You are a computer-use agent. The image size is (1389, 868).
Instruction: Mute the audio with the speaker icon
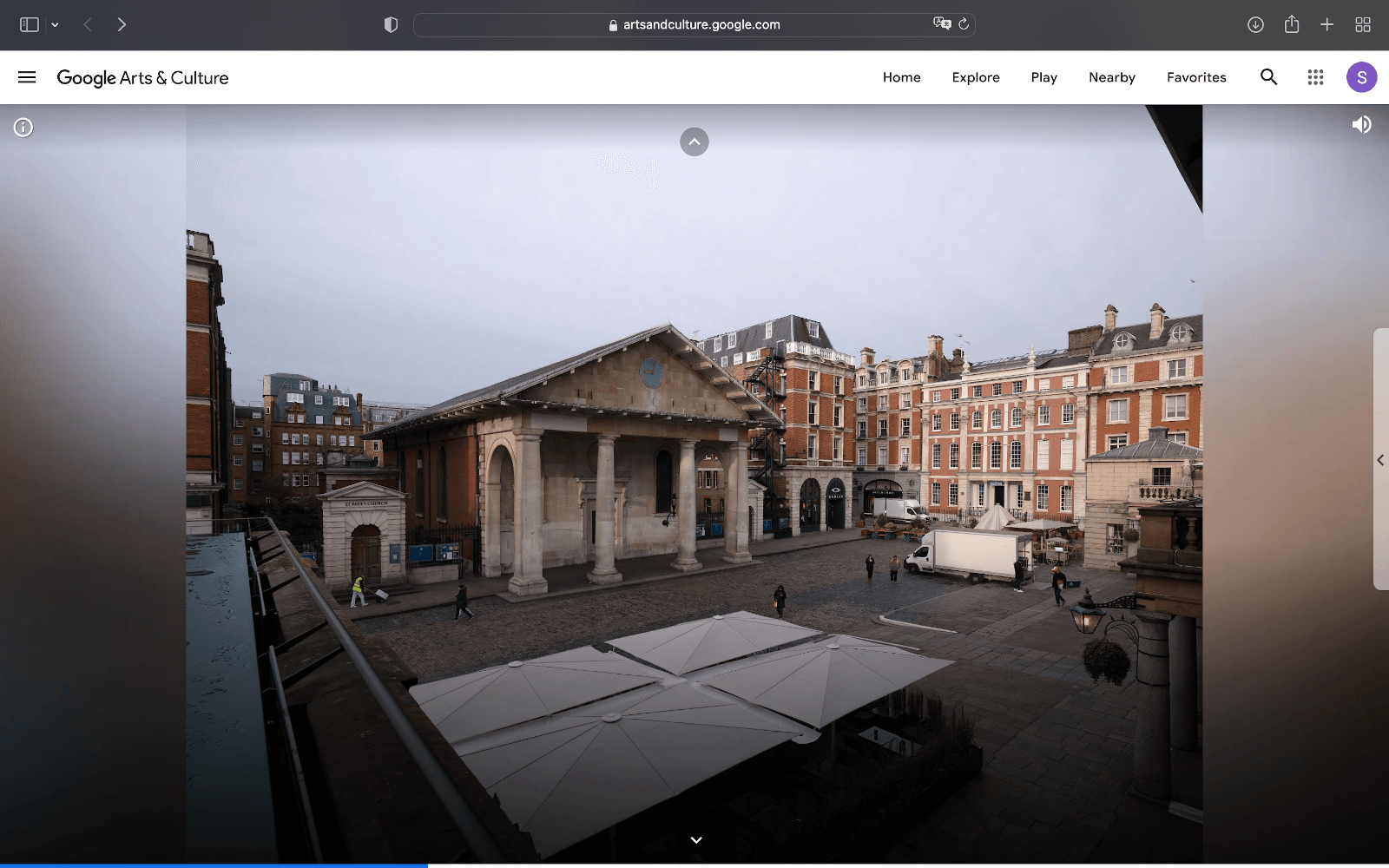pos(1361,125)
